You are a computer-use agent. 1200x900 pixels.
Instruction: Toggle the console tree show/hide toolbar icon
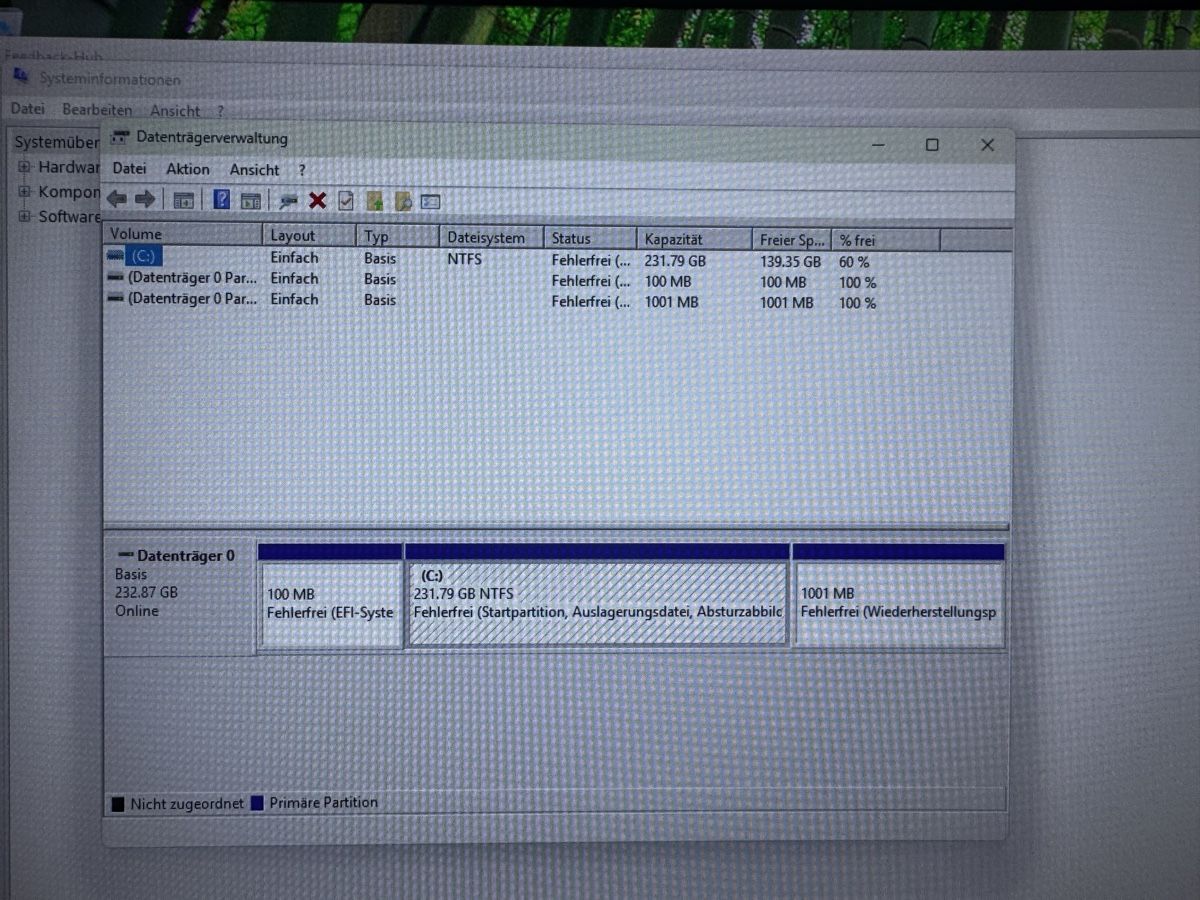[x=184, y=200]
